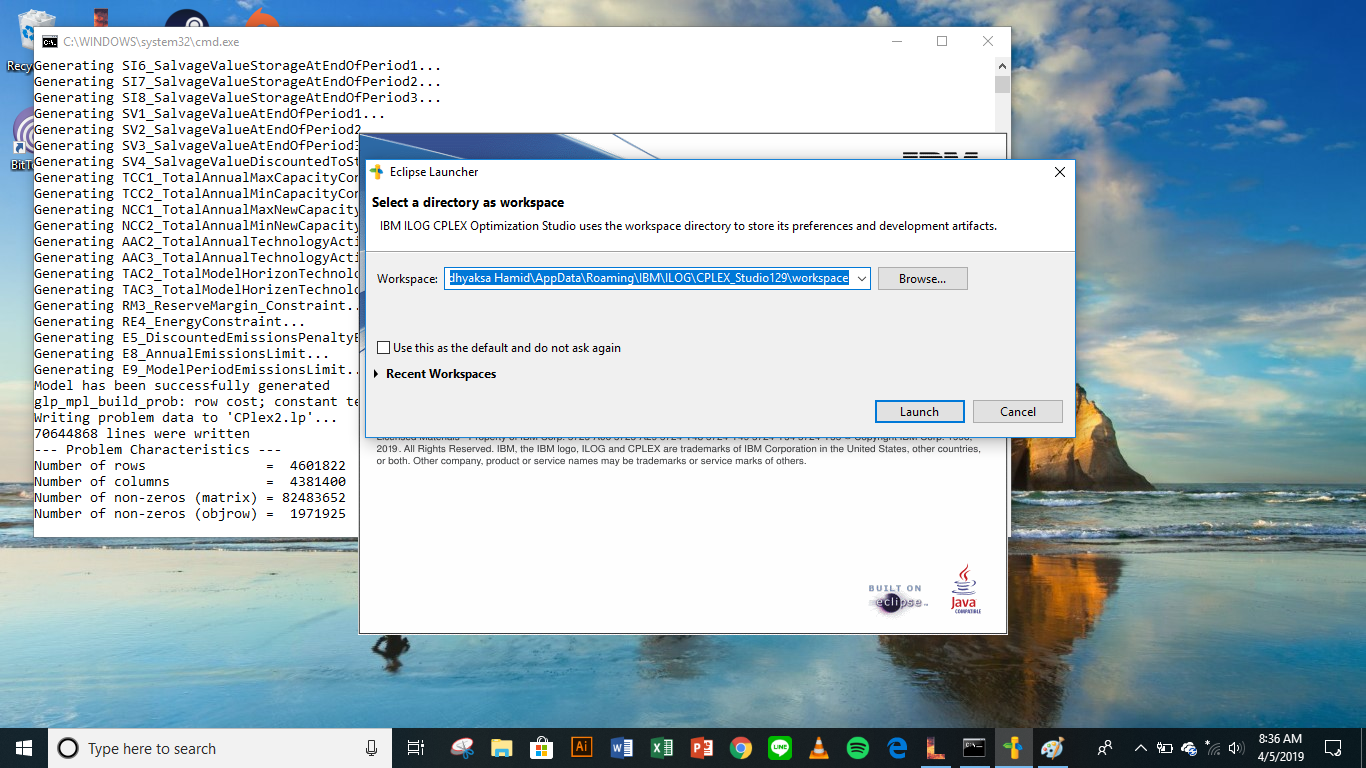Click the 'Number of rows' line in cmd
The height and width of the screenshot is (768, 1366).
(x=190, y=465)
